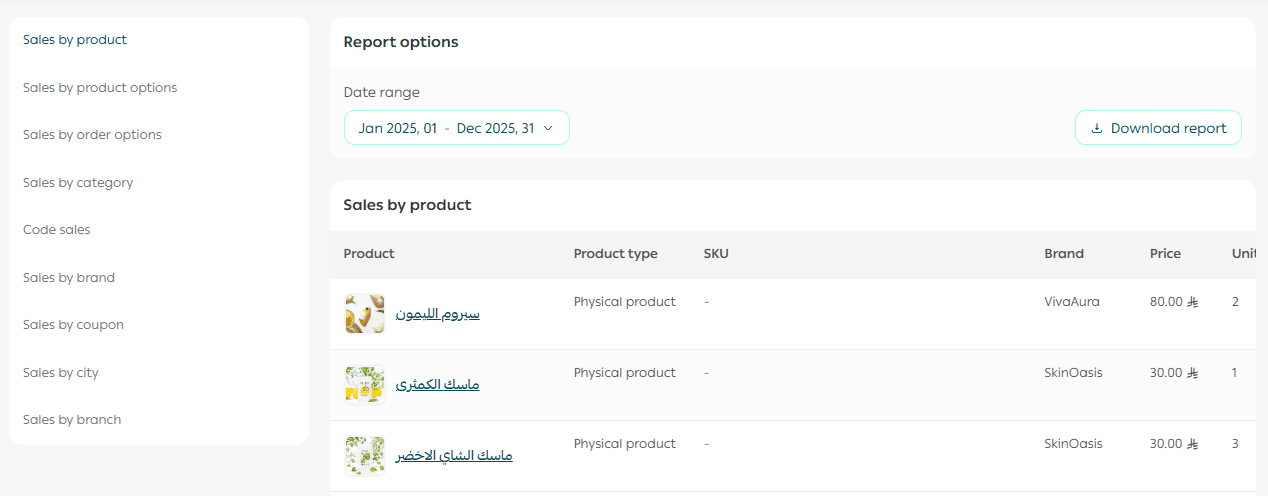1268x496 pixels.
Task: Open the Jan 2025 – Dec 2025 date picker
Action: [457, 128]
